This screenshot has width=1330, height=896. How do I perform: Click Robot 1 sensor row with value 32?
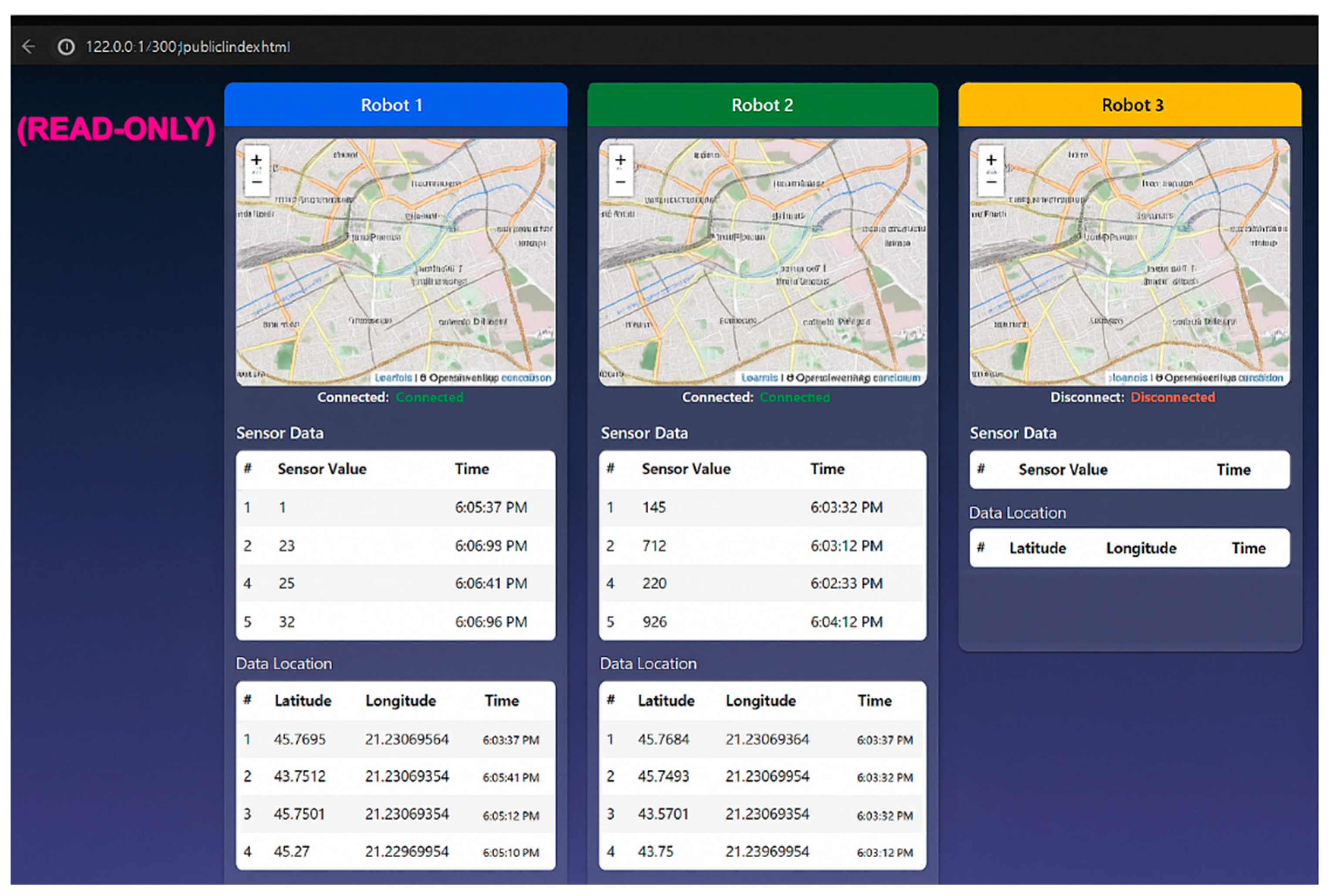[395, 622]
